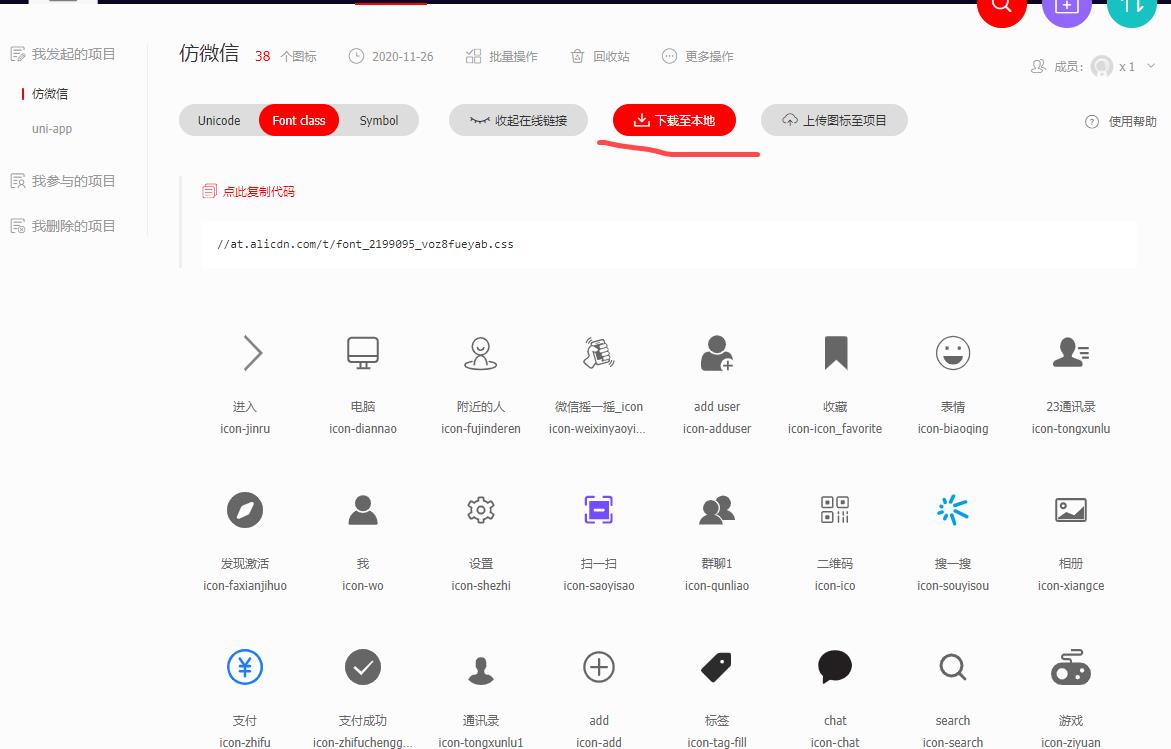1171x749 pixels.
Task: Click the 群聊1 group chat icon
Action: (716, 510)
